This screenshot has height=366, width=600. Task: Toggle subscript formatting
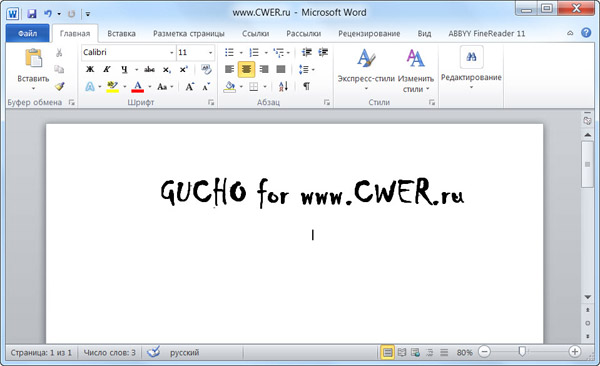pyautogui.click(x=166, y=69)
